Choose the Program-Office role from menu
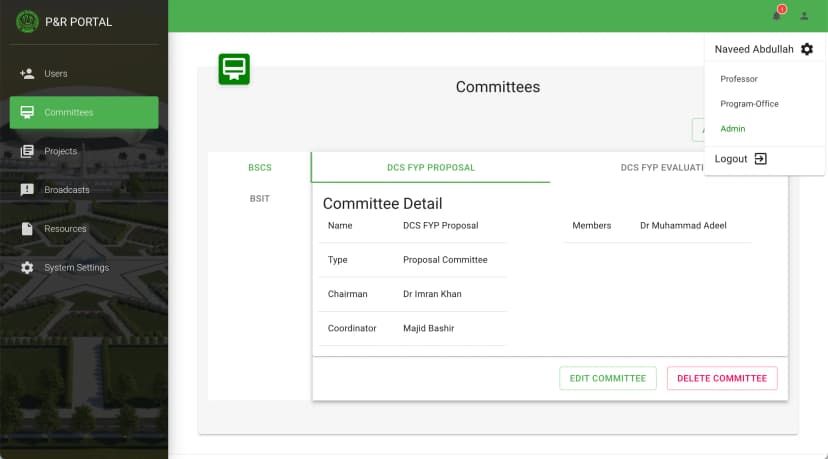Viewport: 828px width, 459px height. [x=749, y=104]
